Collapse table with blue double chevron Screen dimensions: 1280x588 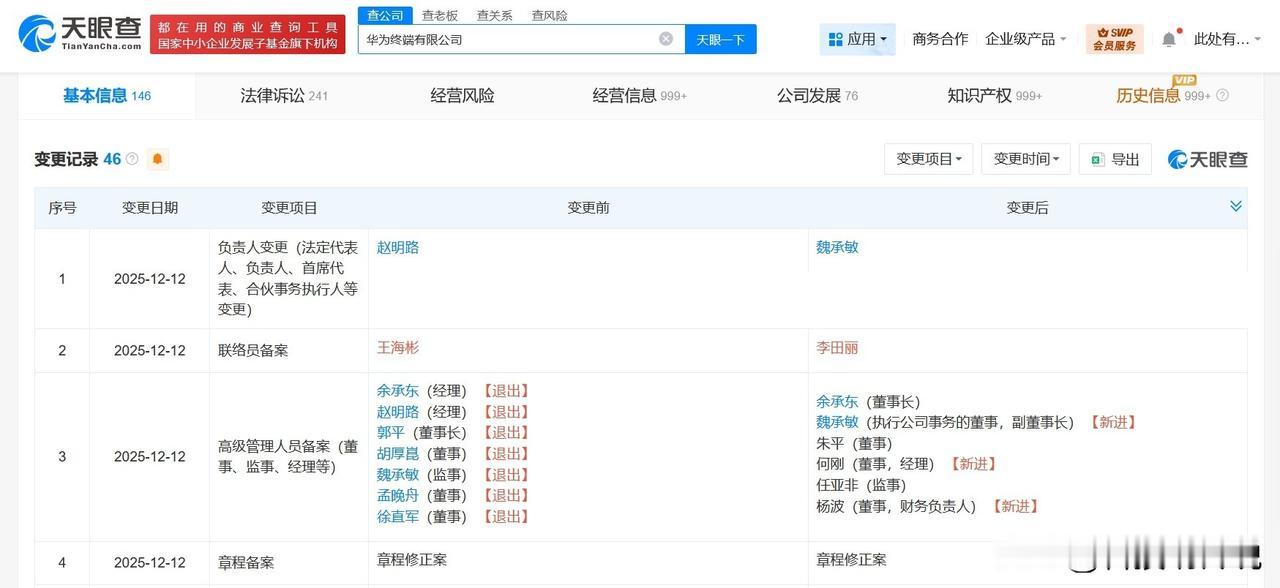1236,206
